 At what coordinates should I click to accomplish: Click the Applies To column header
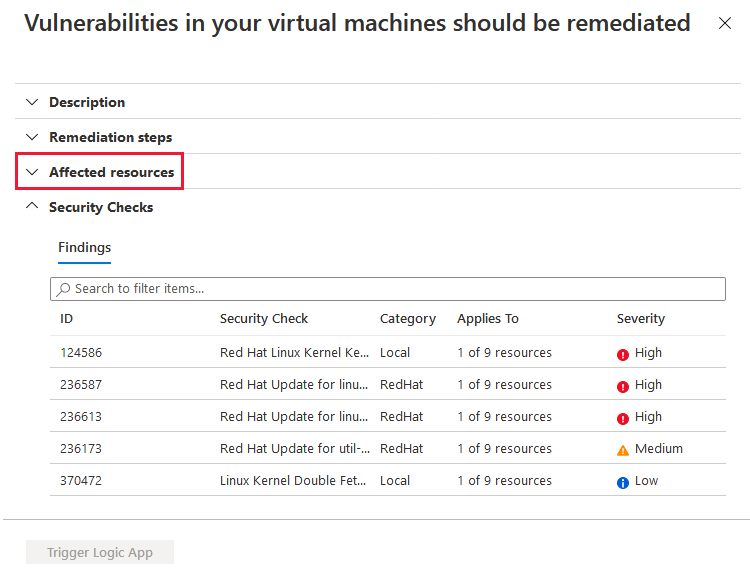(487, 319)
